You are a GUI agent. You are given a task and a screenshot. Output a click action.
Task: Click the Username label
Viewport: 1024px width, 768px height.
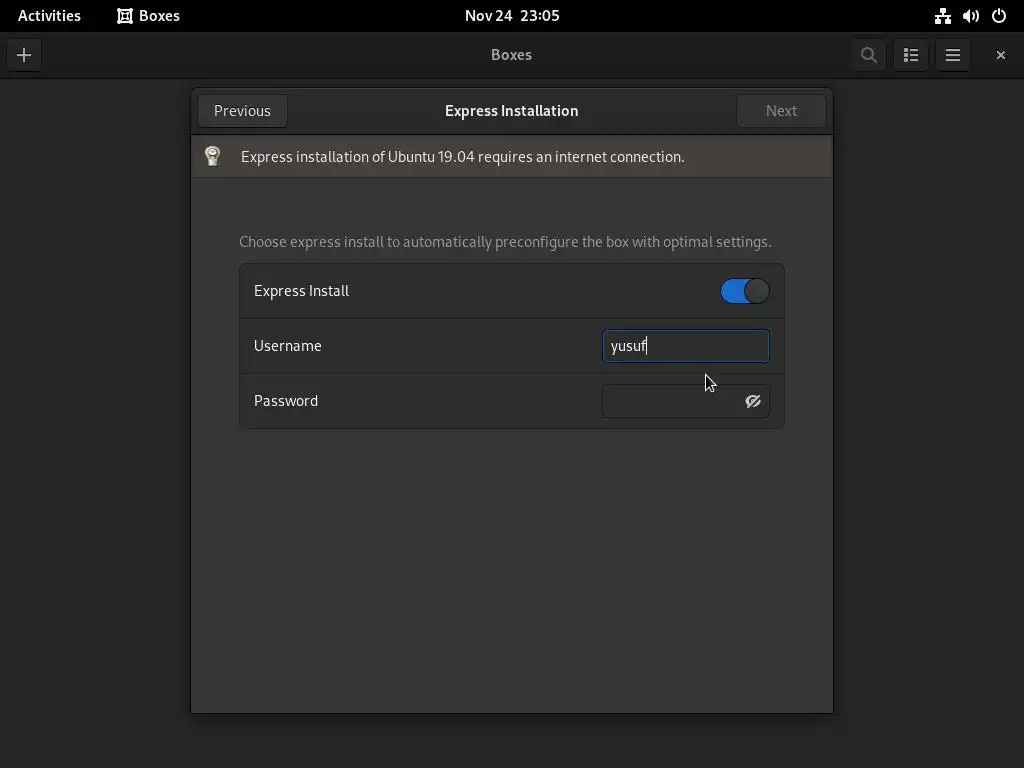(x=287, y=345)
